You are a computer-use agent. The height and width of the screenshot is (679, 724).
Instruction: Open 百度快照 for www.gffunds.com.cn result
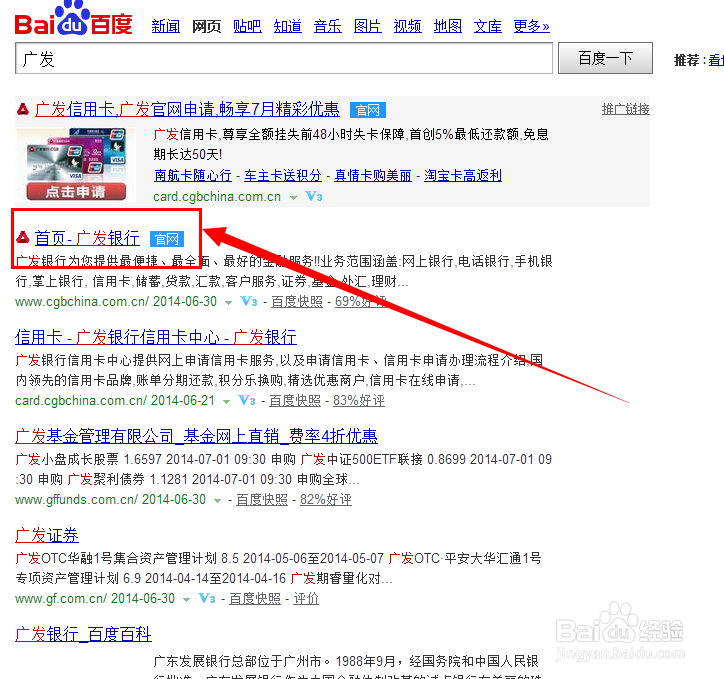(x=262, y=499)
